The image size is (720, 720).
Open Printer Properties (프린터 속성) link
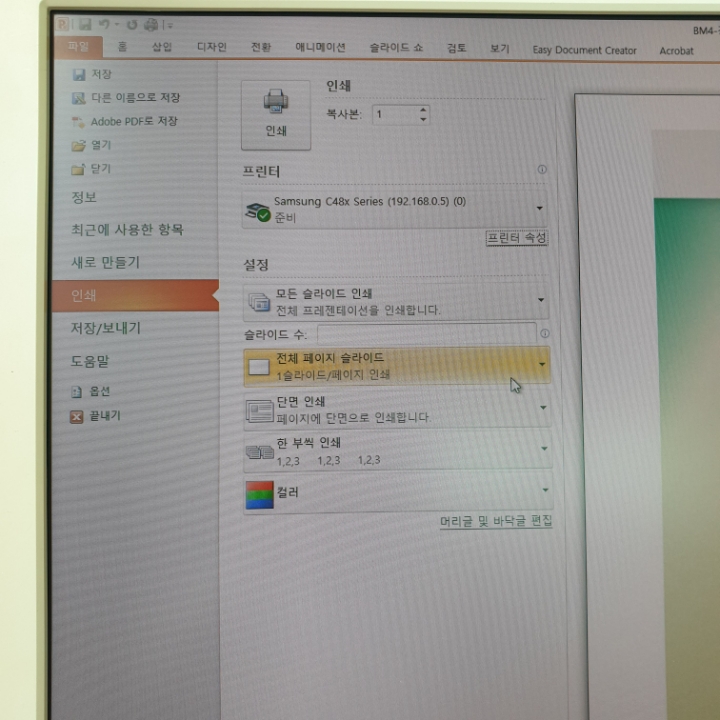click(517, 238)
